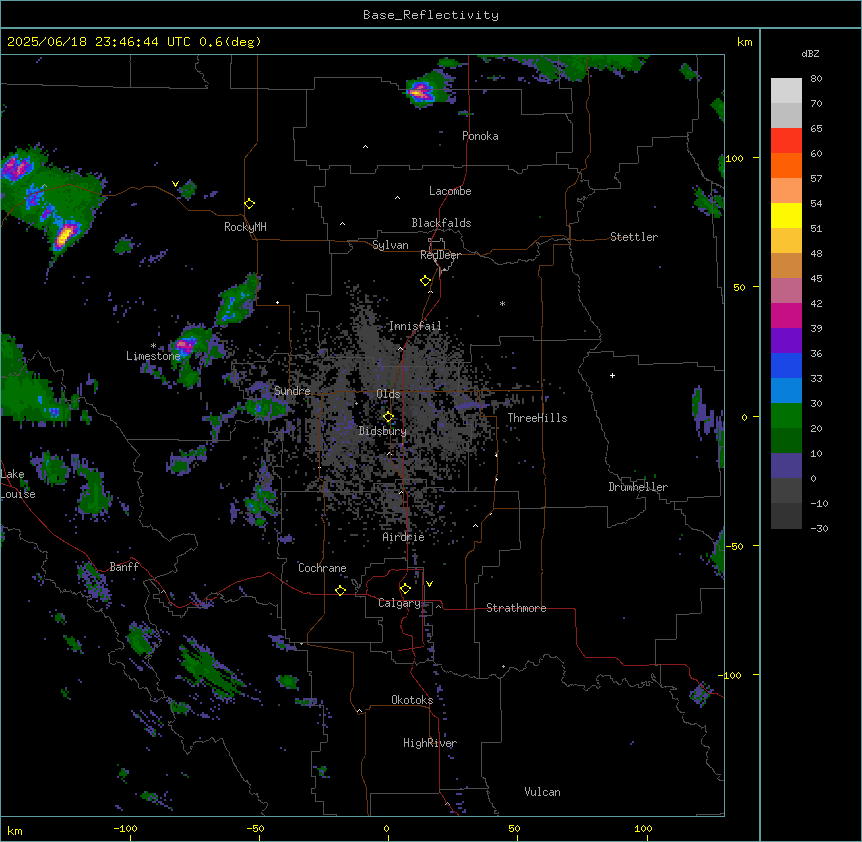Click the yellow diamond marker at Olds
Image resolution: width=862 pixels, height=842 pixels.
point(388,417)
